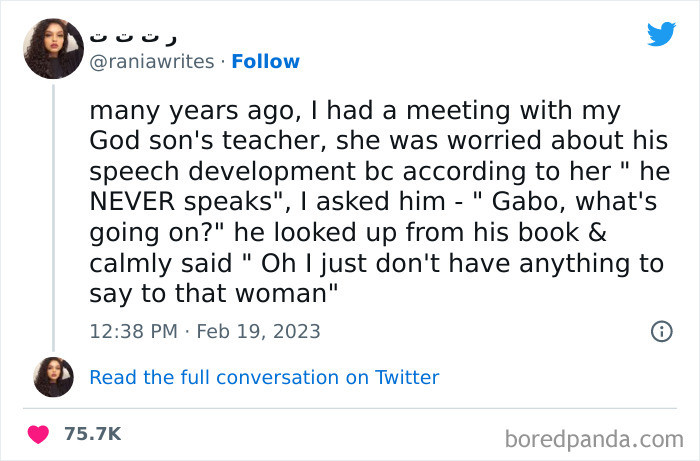Image resolution: width=700 pixels, height=461 pixels.
Task: Open the tweet info icon
Action: pos(661,331)
